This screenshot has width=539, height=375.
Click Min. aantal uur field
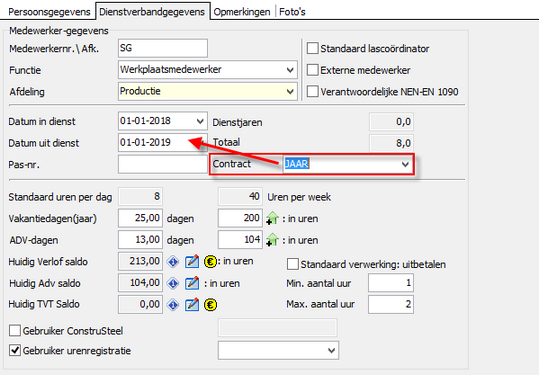pyautogui.click(x=391, y=283)
